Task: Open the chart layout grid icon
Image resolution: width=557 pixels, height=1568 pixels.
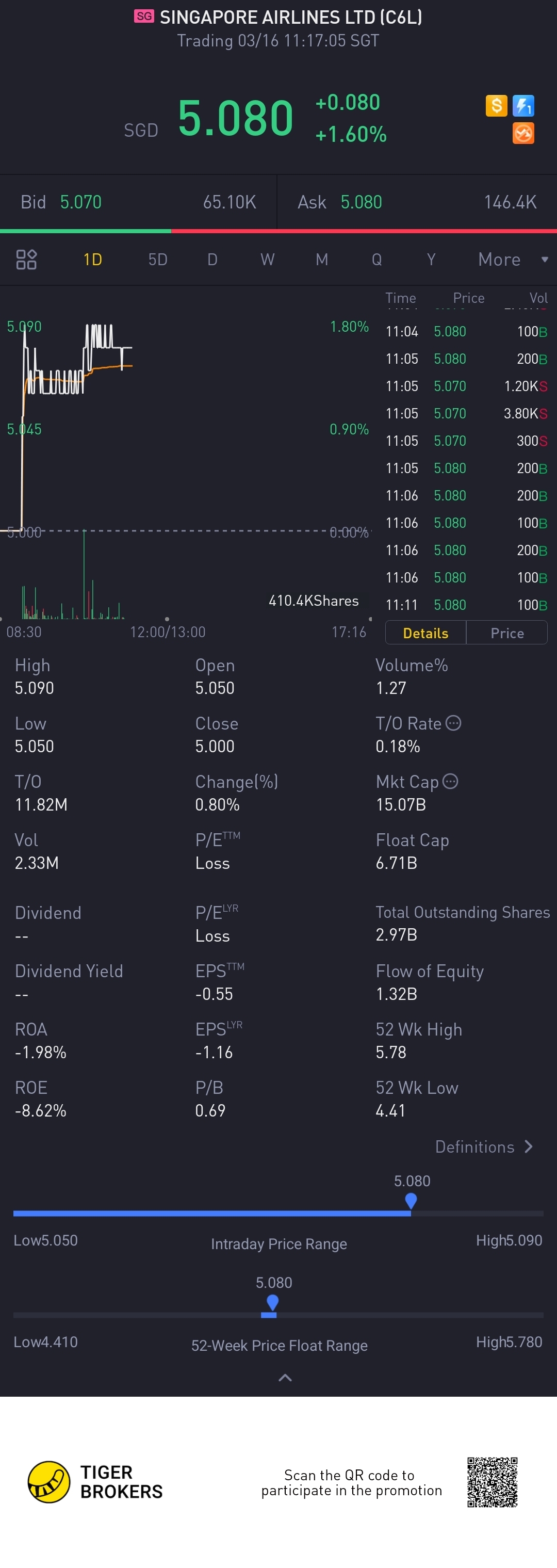Action: coord(26,260)
